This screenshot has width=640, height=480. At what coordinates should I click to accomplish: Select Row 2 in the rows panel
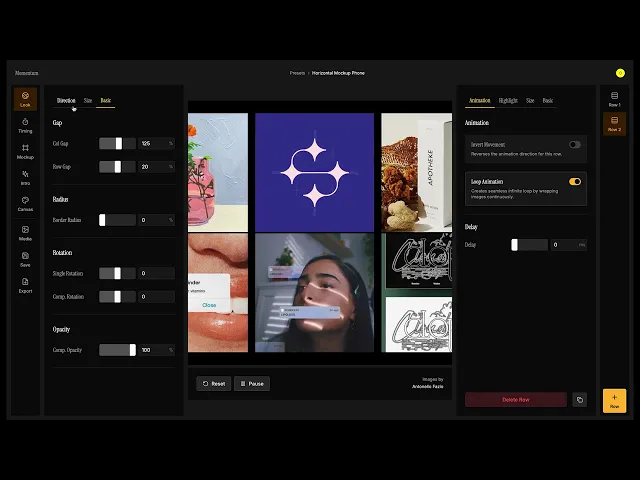614,124
